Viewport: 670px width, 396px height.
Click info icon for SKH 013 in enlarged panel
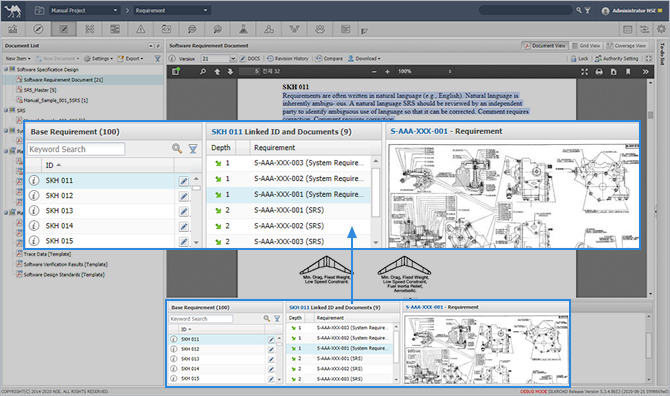(x=34, y=211)
